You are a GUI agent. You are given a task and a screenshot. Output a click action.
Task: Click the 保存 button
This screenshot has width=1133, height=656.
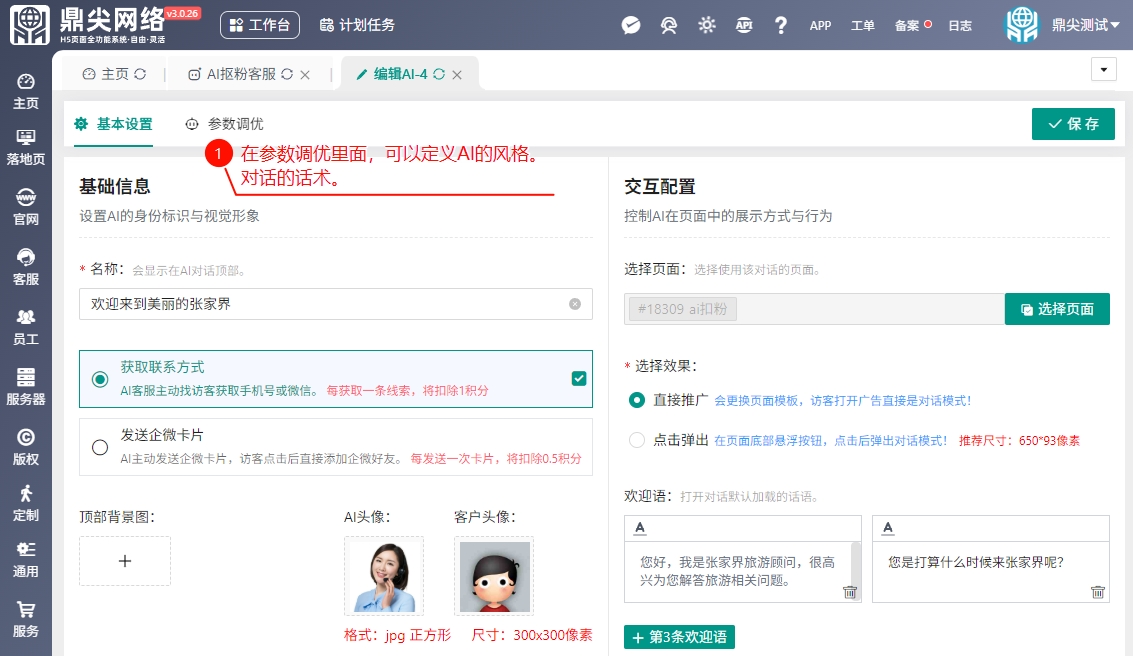(1073, 124)
